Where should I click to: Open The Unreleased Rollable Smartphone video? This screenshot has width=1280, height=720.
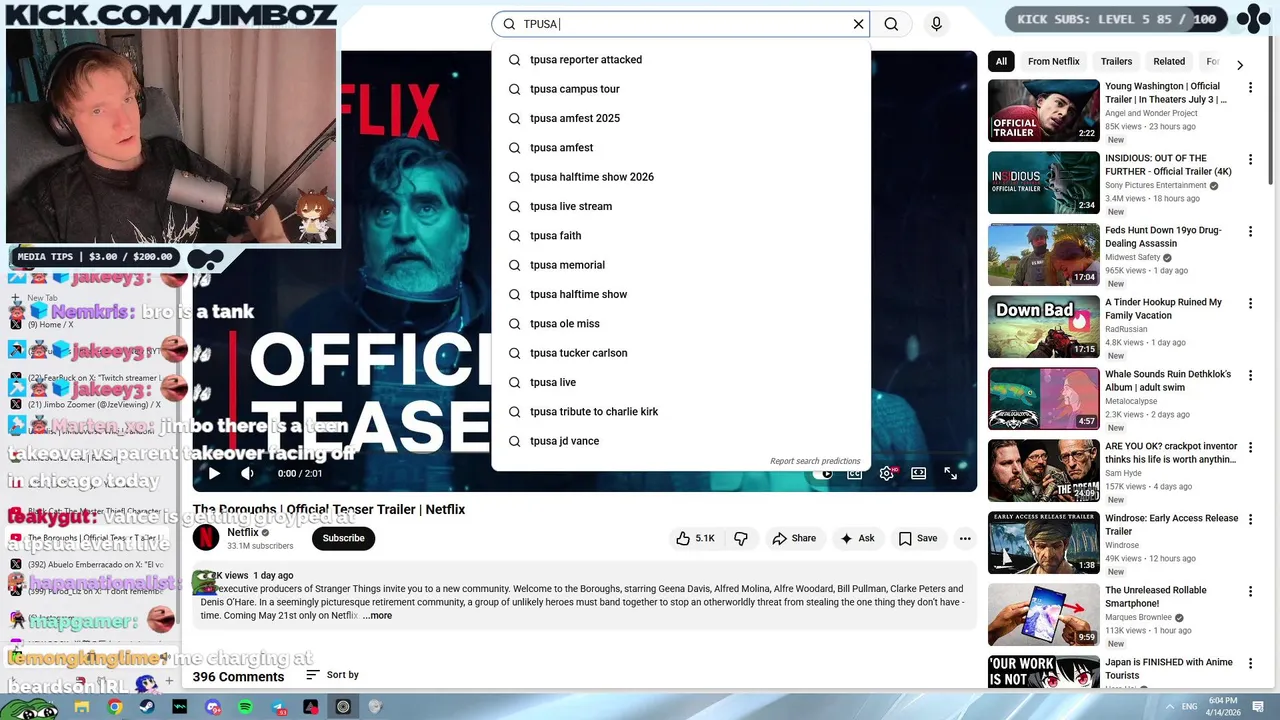click(1044, 615)
